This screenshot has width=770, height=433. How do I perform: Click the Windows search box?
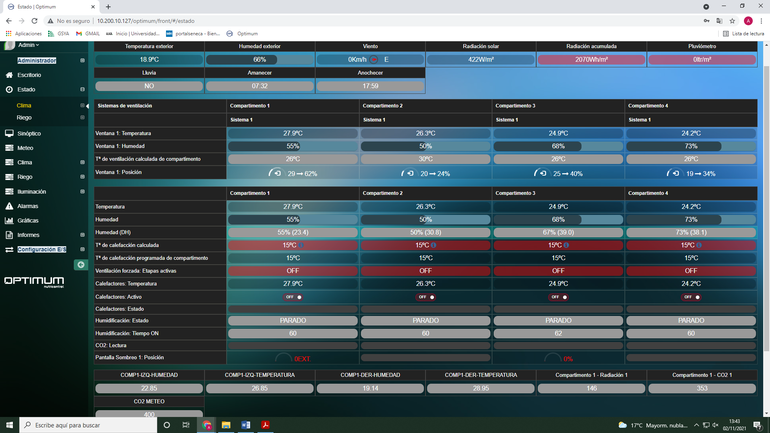88,425
